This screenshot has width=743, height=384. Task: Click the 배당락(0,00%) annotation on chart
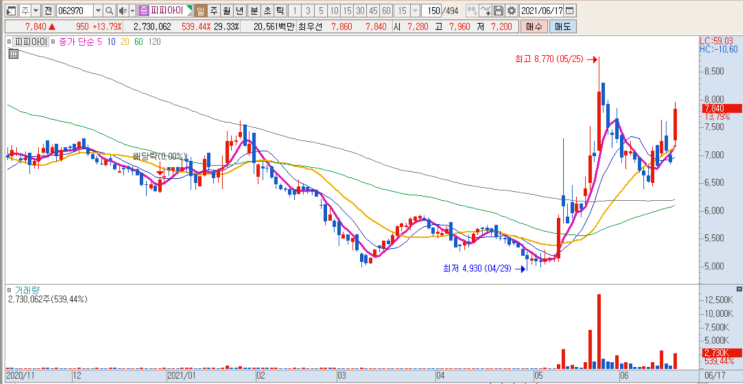tap(160, 156)
